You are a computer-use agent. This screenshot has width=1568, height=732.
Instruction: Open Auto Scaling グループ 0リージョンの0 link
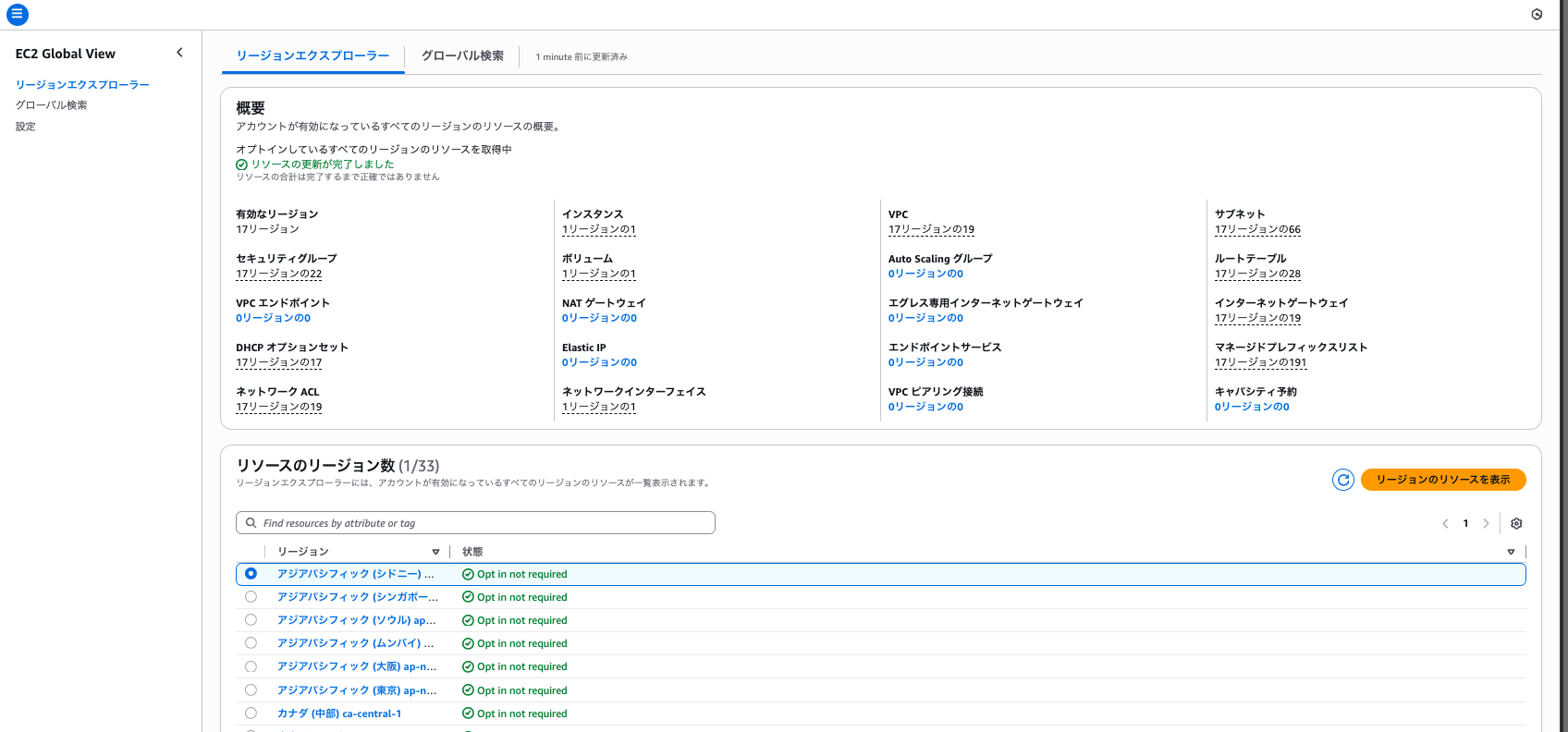click(925, 274)
